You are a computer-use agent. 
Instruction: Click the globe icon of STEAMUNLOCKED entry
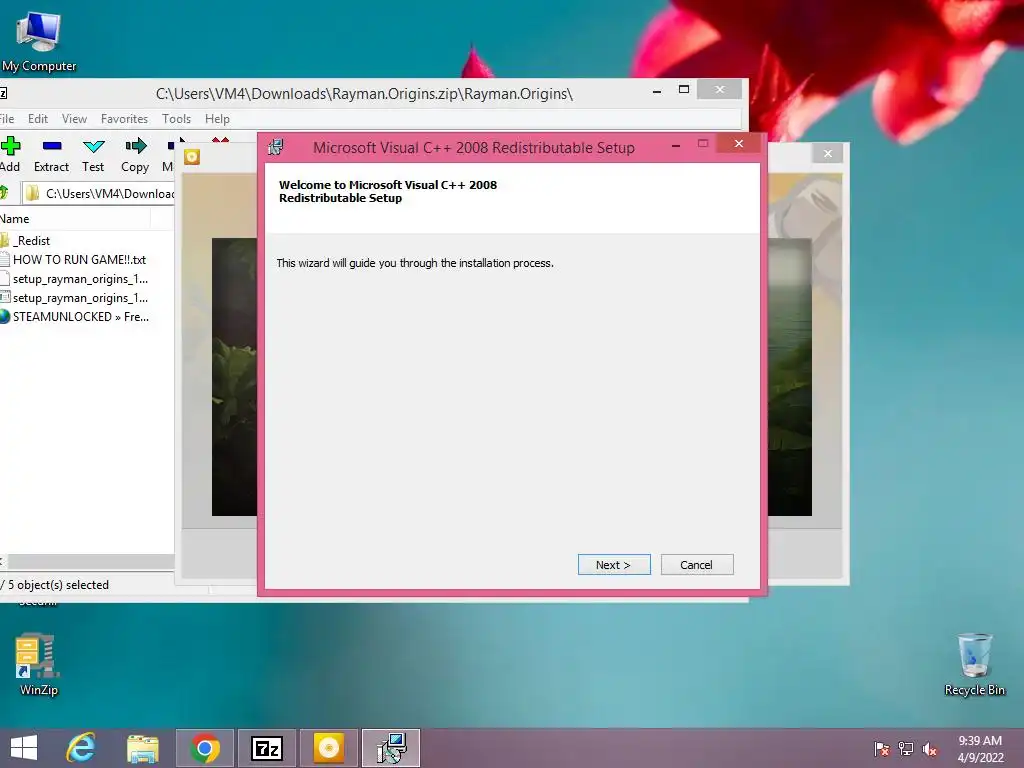(5, 317)
